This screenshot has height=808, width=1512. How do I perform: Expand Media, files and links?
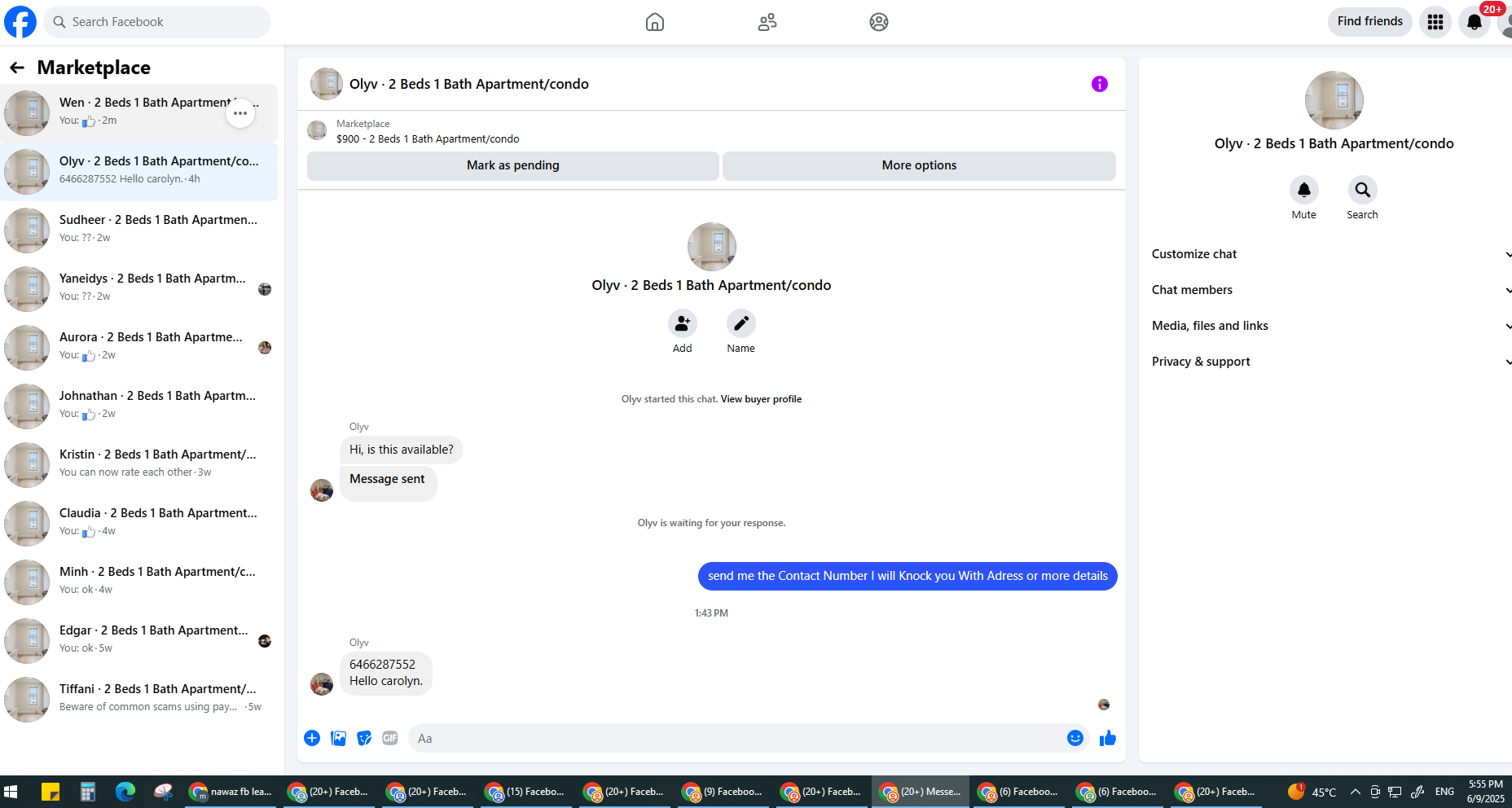tap(1331, 326)
